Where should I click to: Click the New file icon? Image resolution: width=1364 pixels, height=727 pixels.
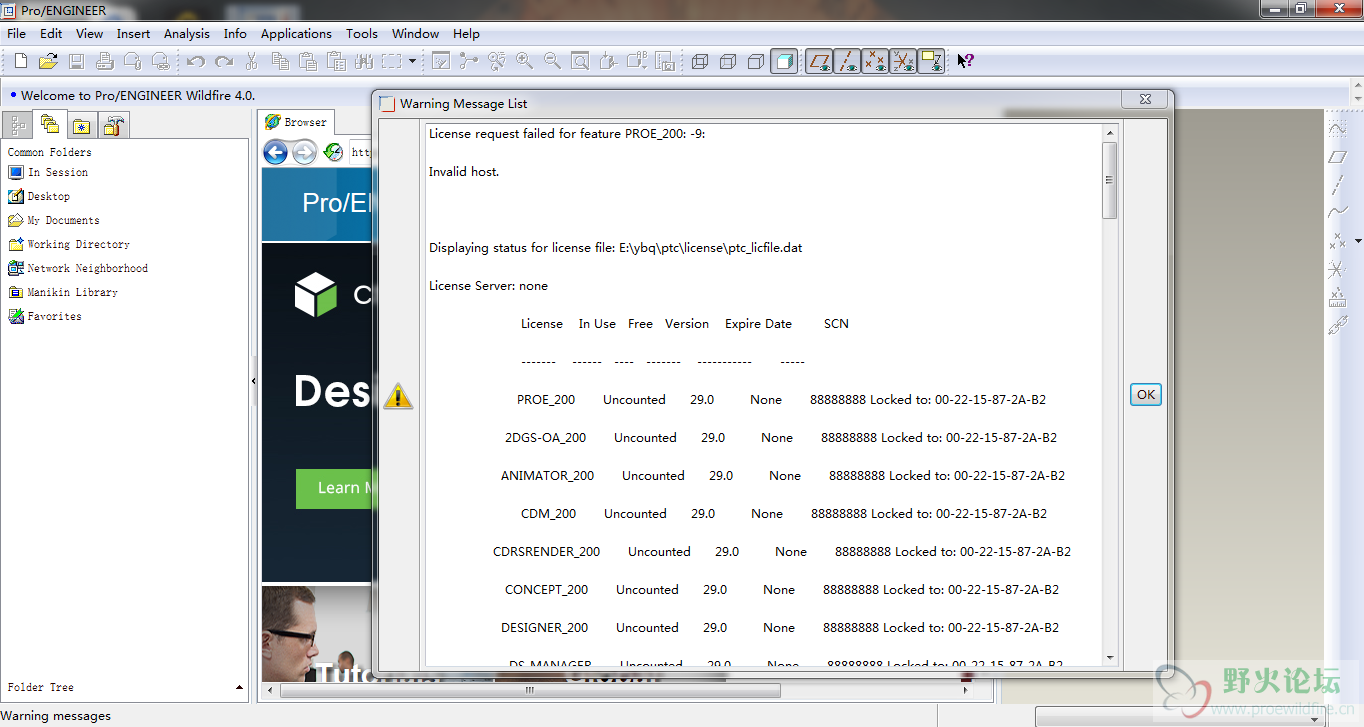coord(20,61)
